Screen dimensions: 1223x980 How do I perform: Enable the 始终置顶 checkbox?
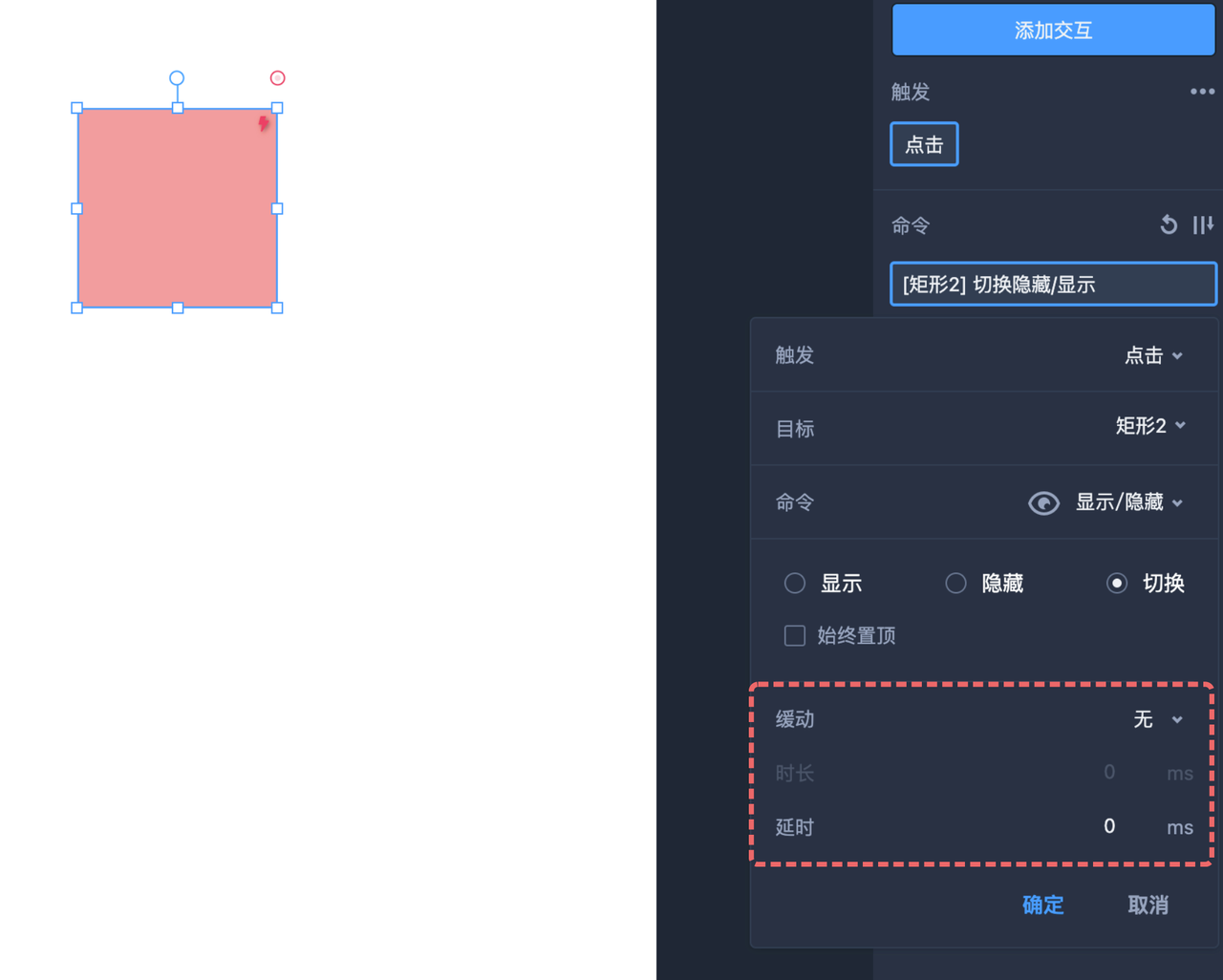795,636
